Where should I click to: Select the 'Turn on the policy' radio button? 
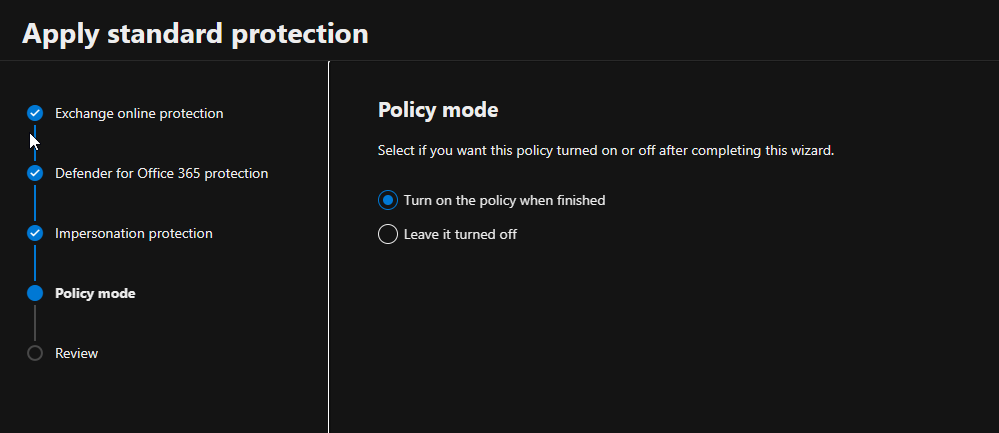(388, 200)
